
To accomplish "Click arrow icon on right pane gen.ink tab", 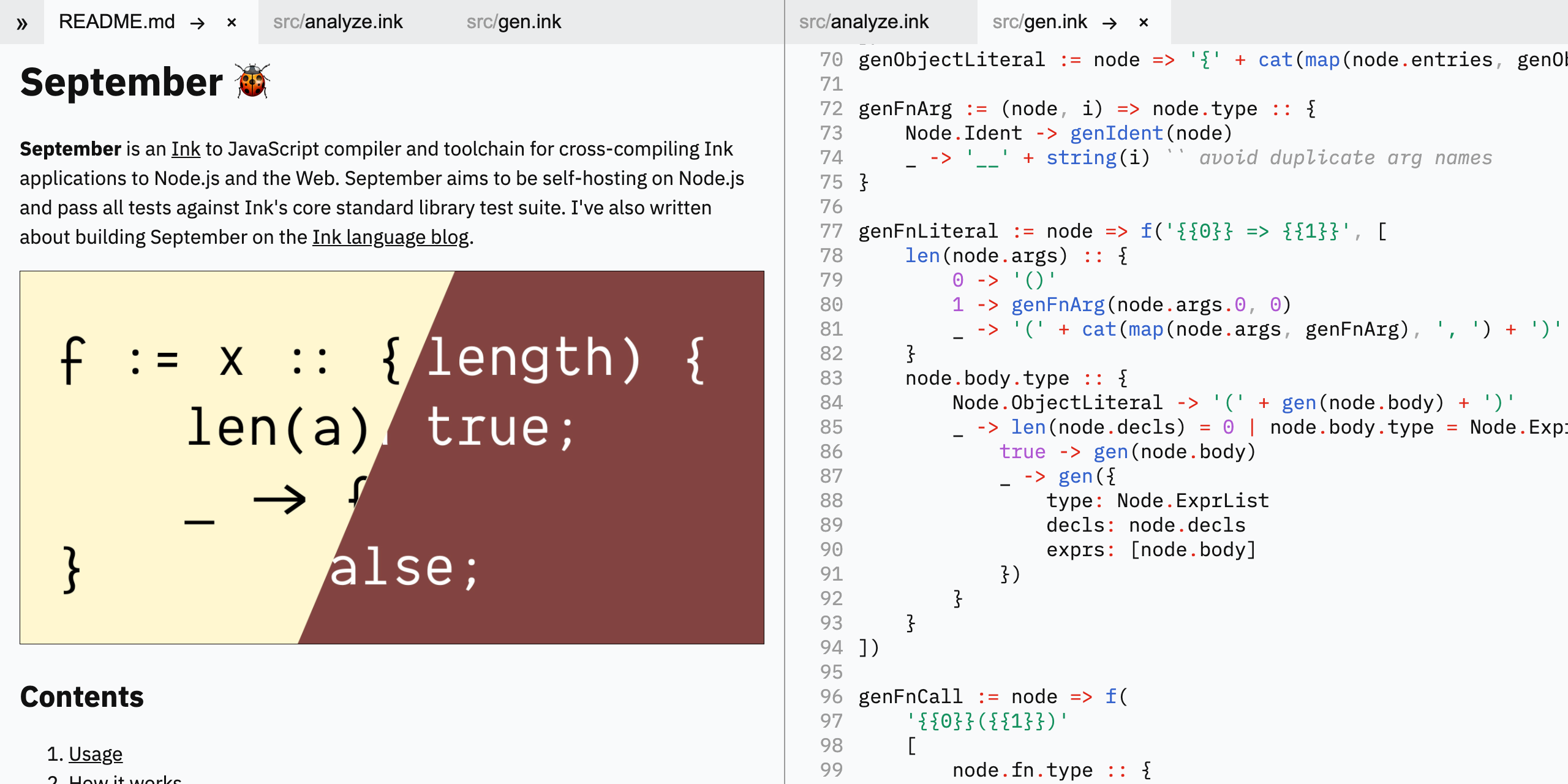I will tap(1110, 23).
